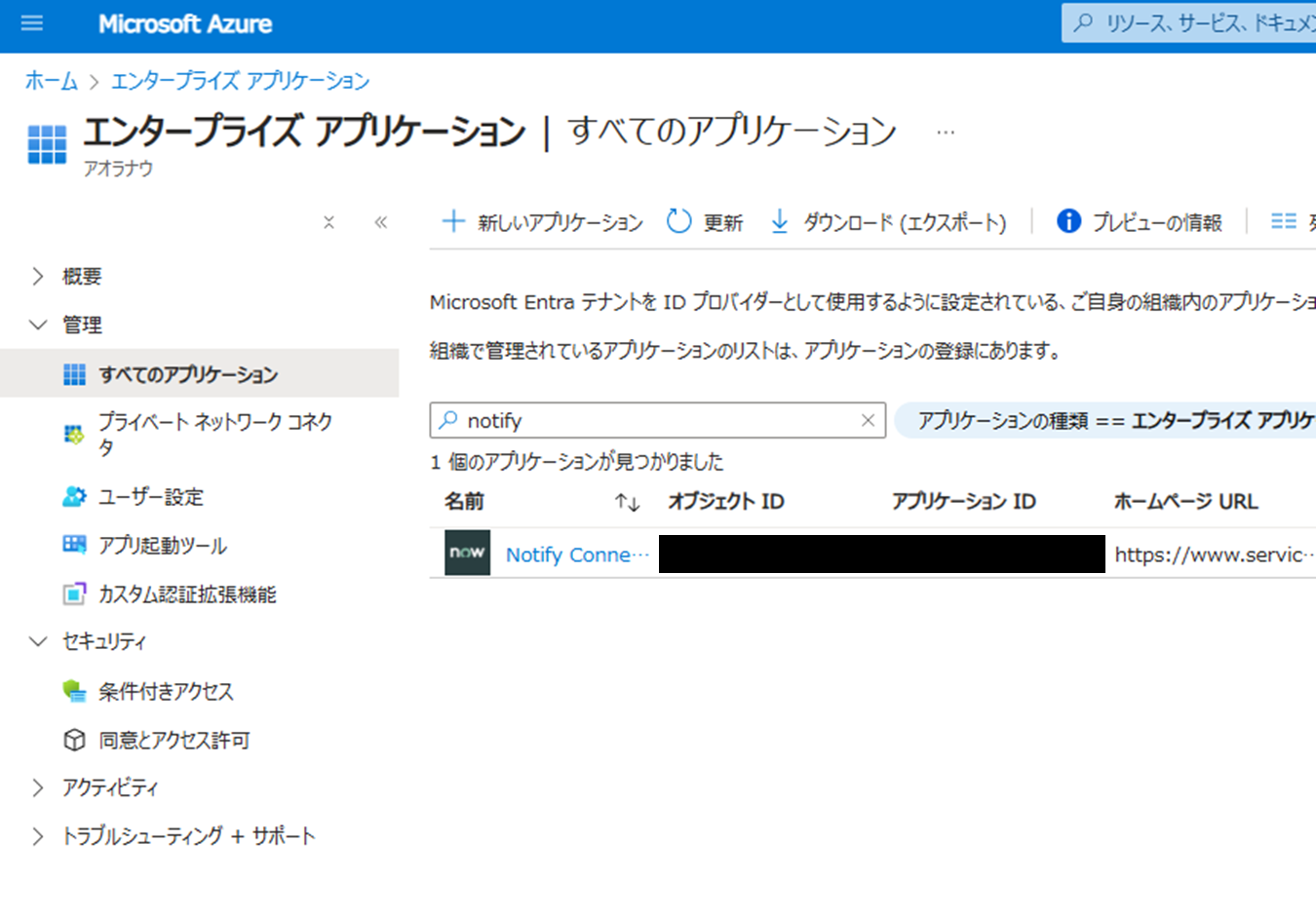This screenshot has width=1316, height=918.
Task: Click the オブジェクト ID column header
Action: point(726,501)
